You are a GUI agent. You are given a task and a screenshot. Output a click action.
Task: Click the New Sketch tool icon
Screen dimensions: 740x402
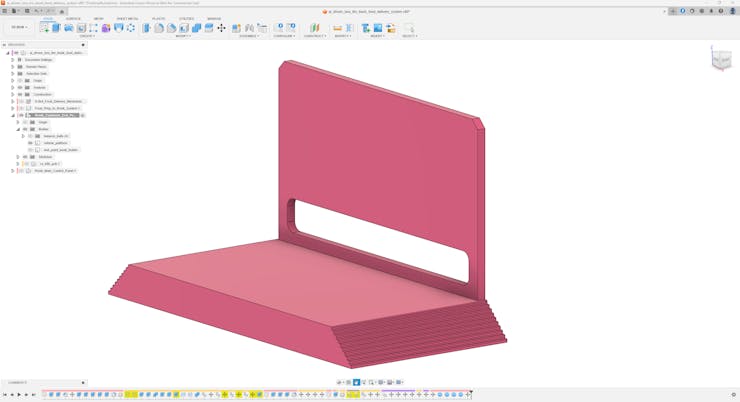coord(44,28)
